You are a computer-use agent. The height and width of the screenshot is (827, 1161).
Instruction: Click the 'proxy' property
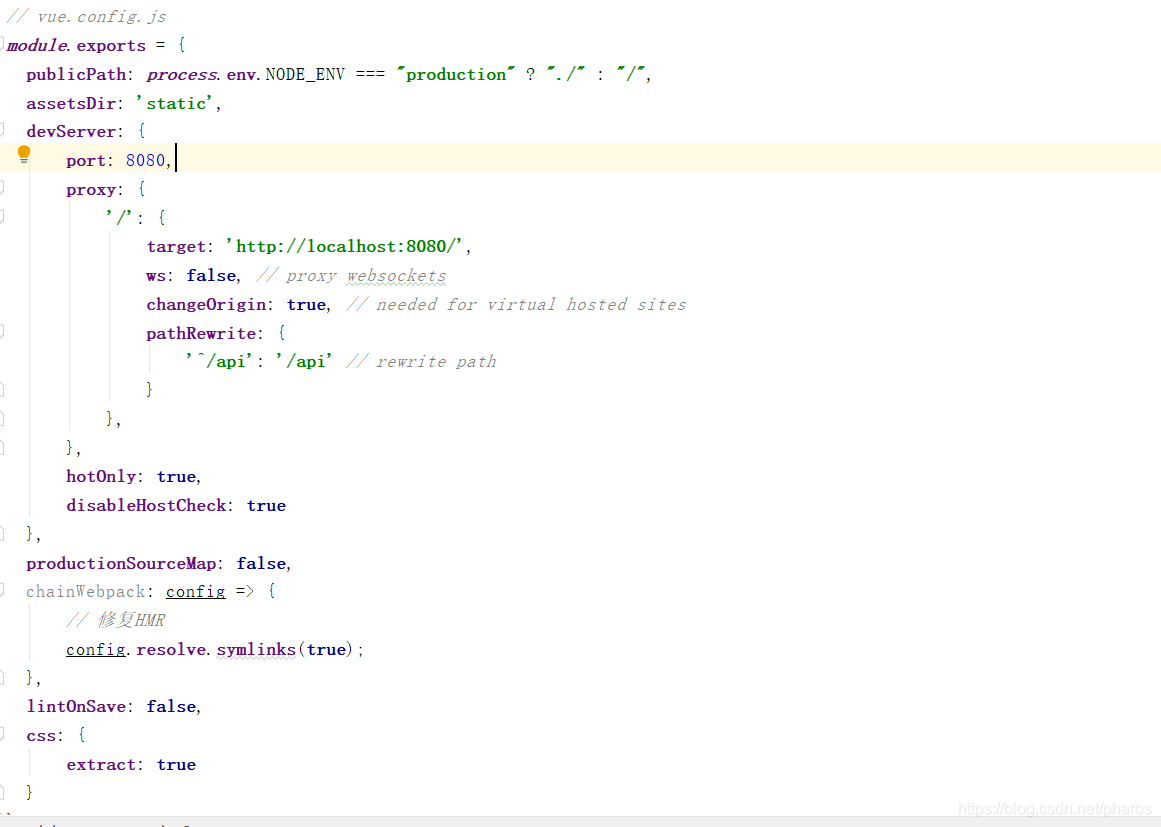pyautogui.click(x=91, y=190)
